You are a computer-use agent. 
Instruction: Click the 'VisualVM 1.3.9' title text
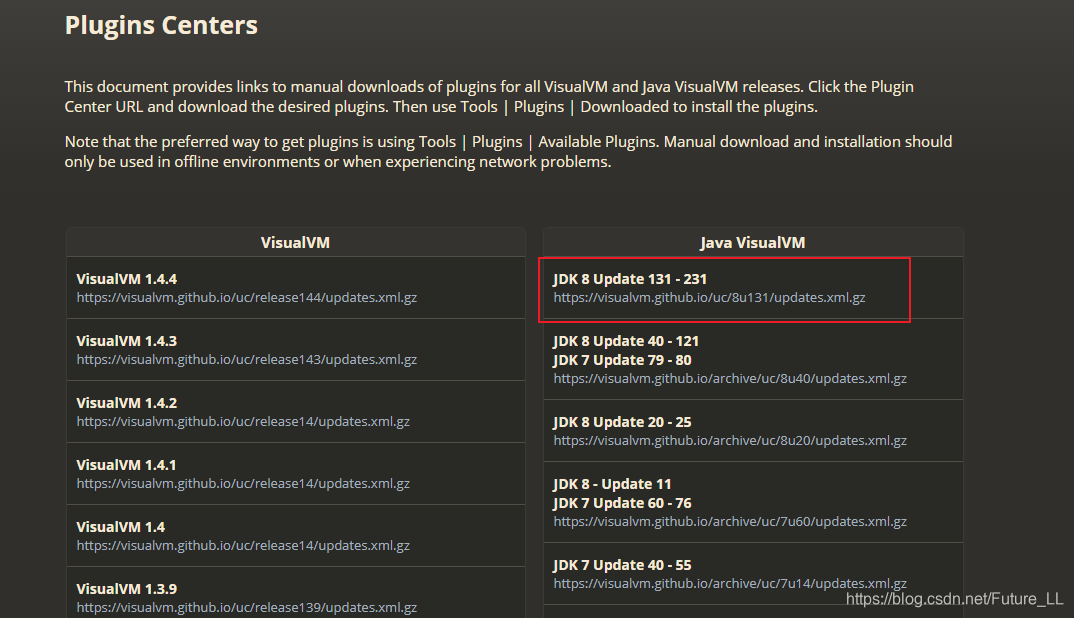click(127, 589)
